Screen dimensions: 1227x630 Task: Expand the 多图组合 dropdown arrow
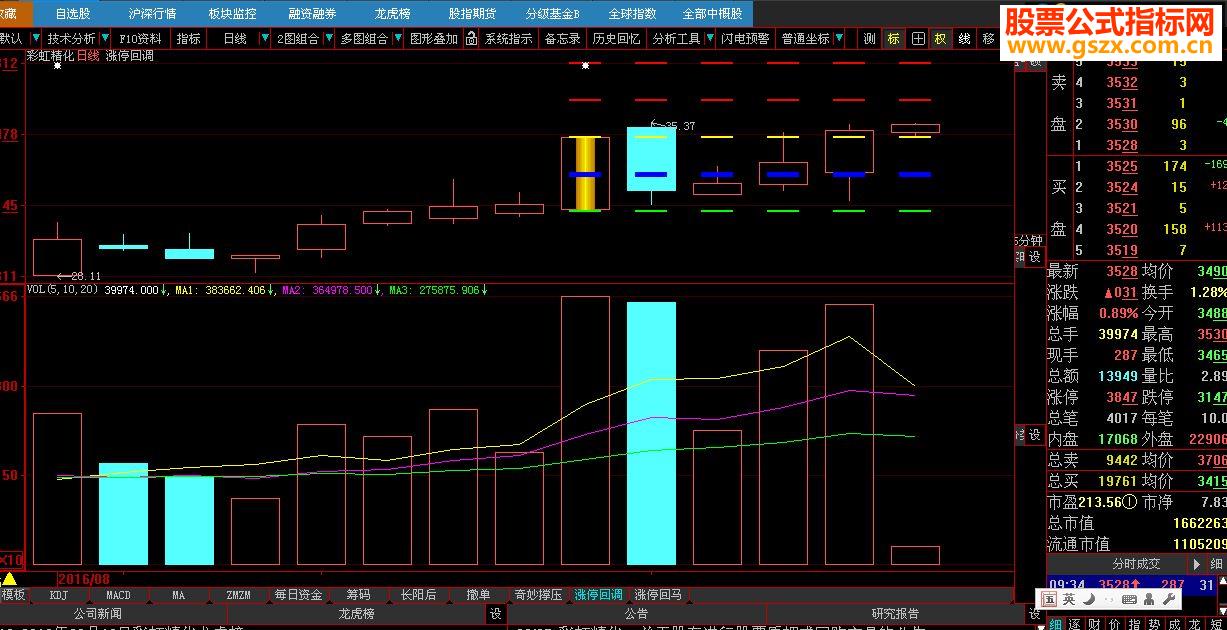point(396,39)
